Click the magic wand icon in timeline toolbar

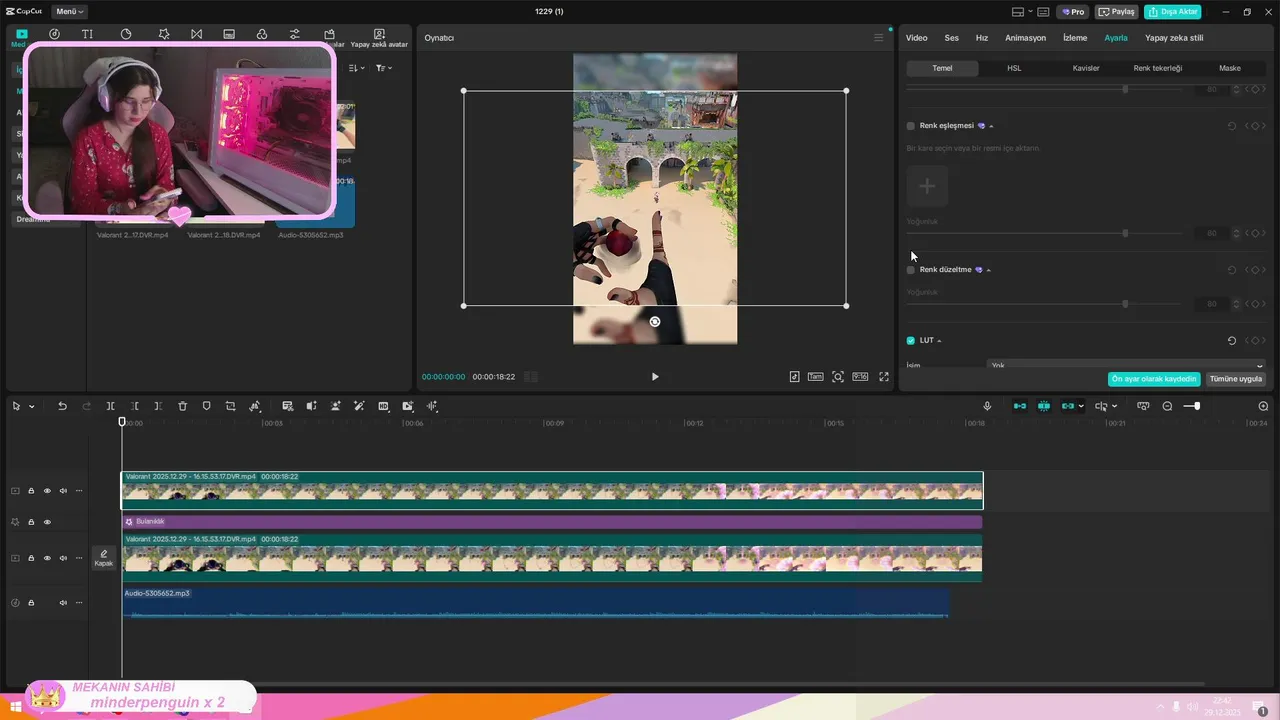pos(359,406)
